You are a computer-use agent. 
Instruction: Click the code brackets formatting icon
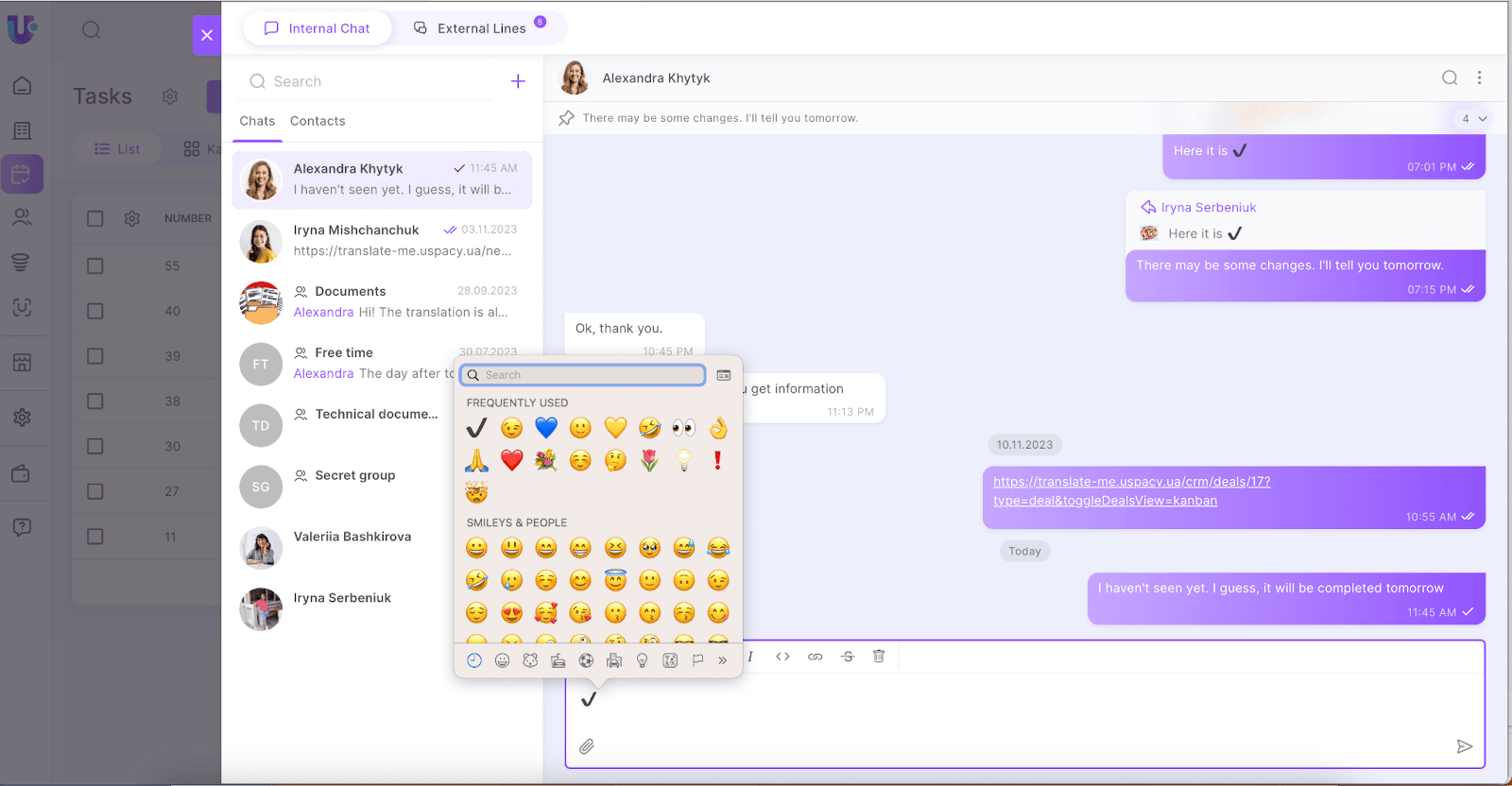click(782, 657)
